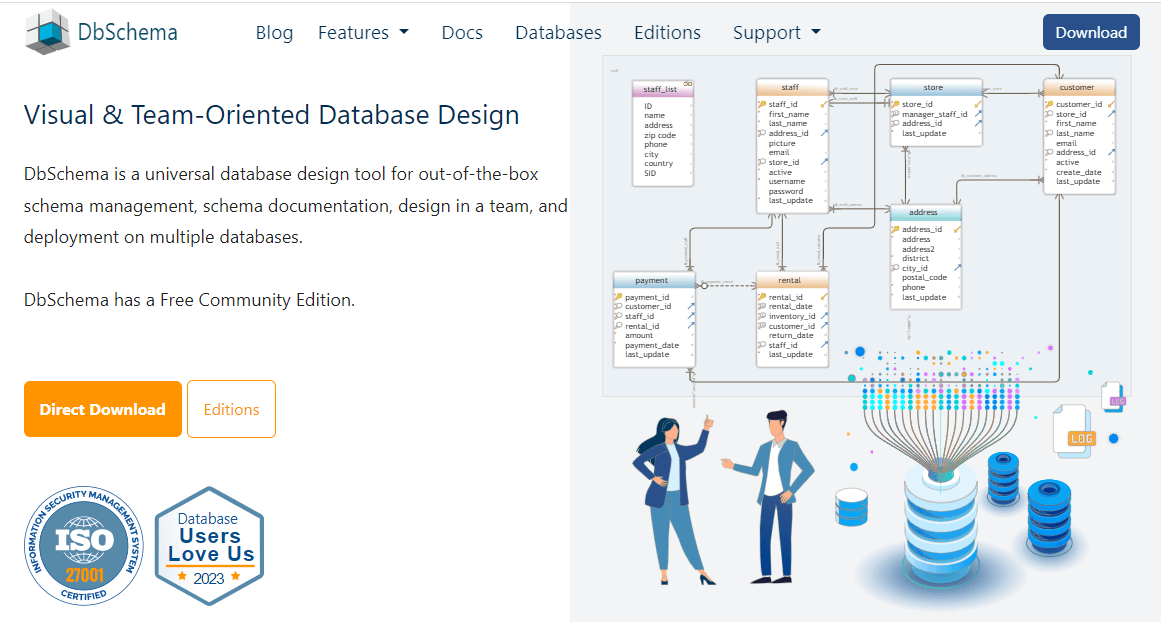Click the woman figure in illustration

click(x=676, y=500)
